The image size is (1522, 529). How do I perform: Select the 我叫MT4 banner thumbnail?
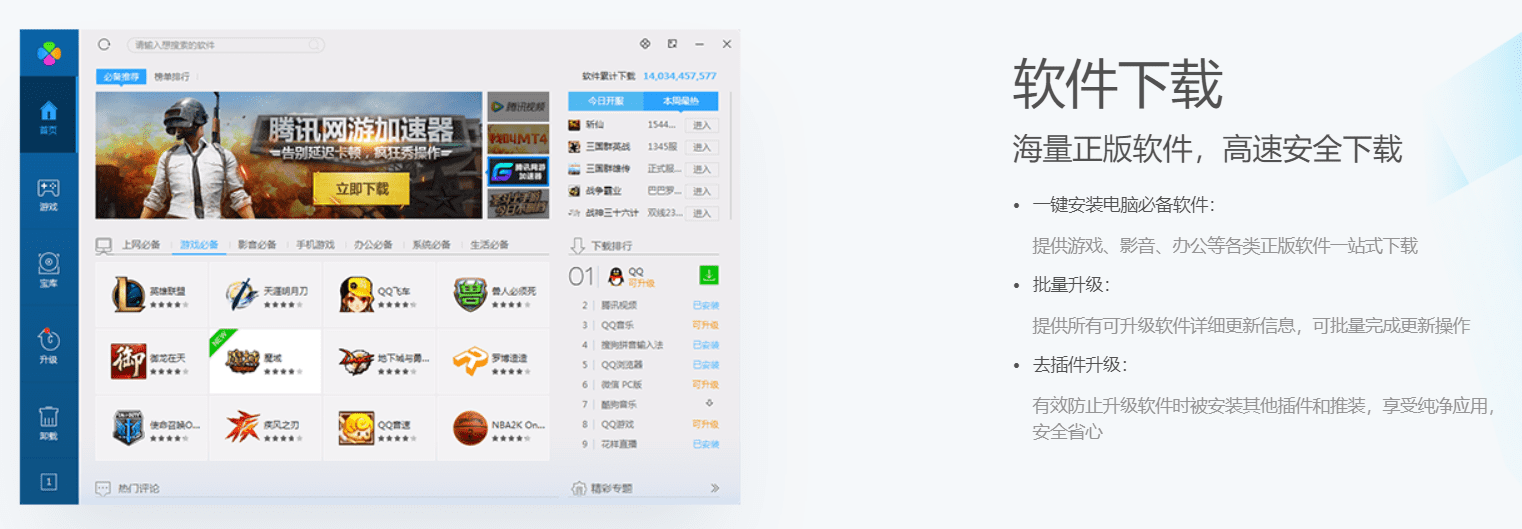518,139
